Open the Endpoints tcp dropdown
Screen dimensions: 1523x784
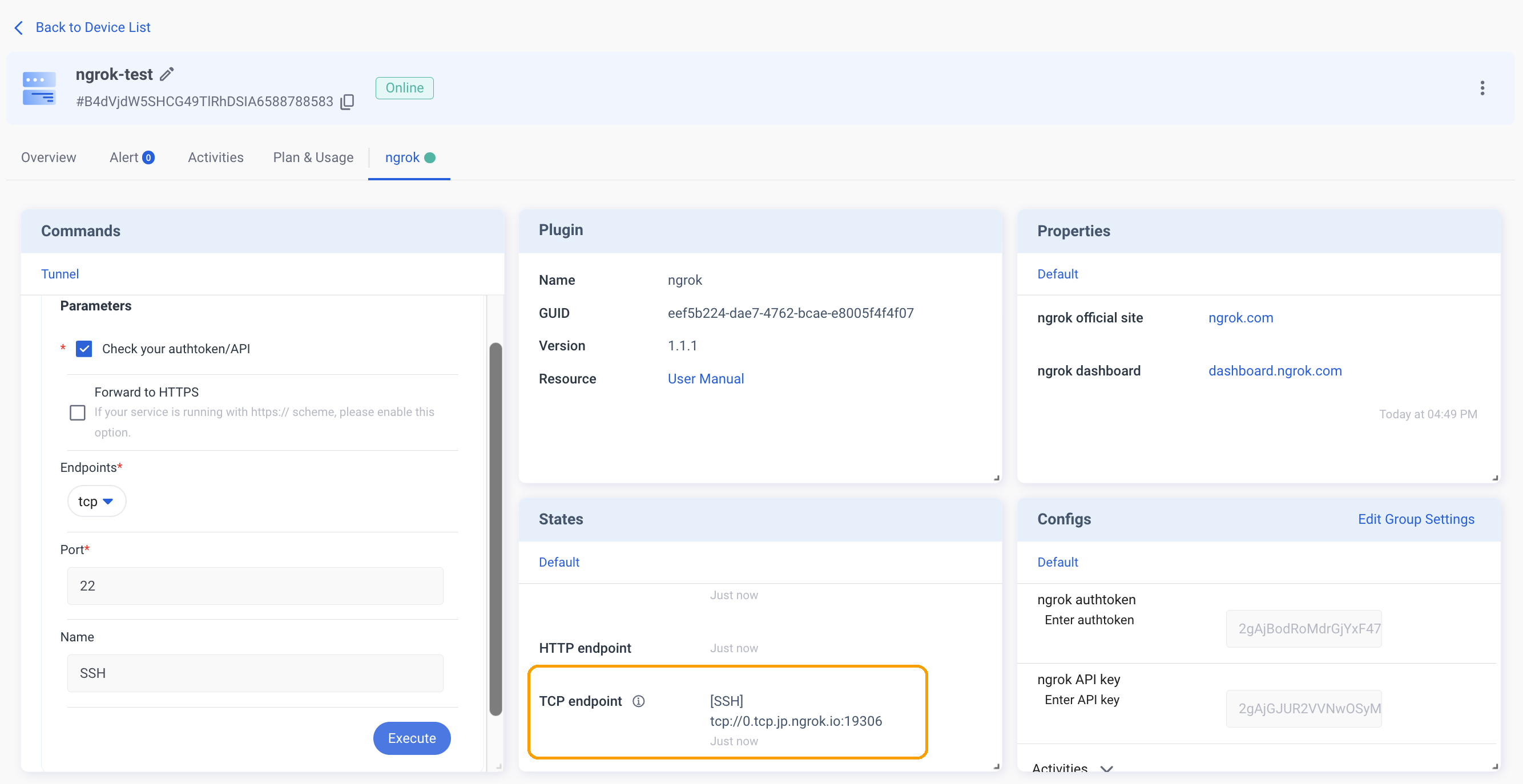(96, 501)
